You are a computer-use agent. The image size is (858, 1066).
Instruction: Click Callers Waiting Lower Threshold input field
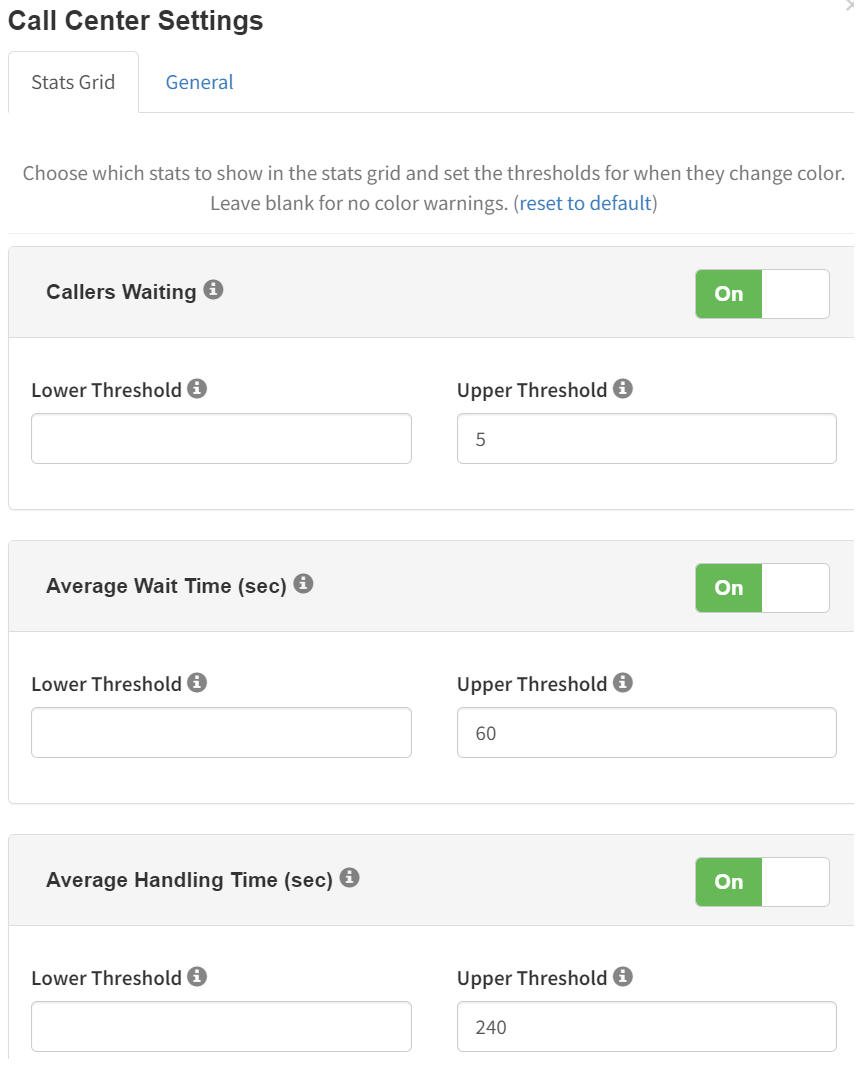click(x=222, y=439)
